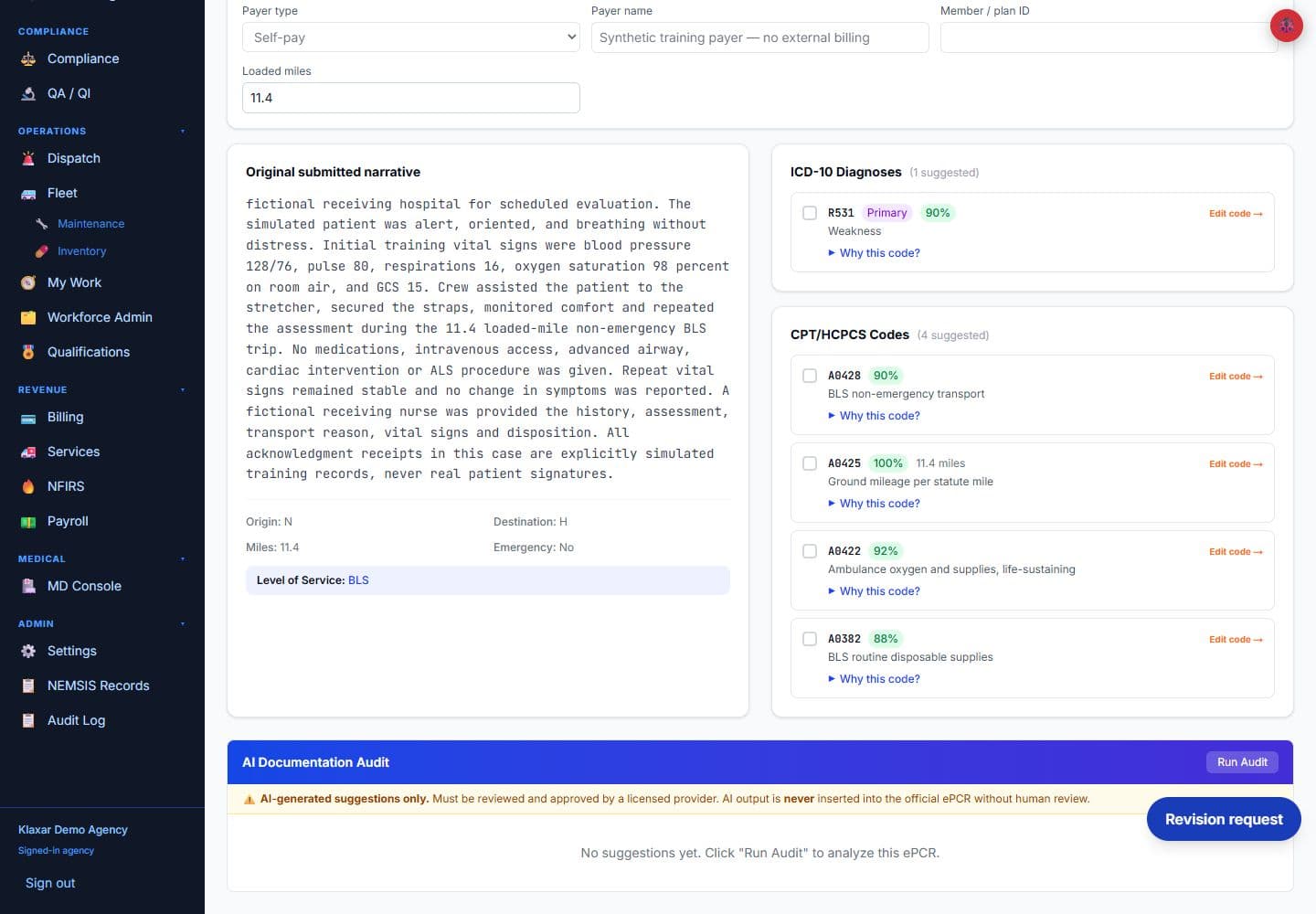Image resolution: width=1316 pixels, height=914 pixels.
Task: Expand "Why this code?" under A0428
Action: coord(874,416)
